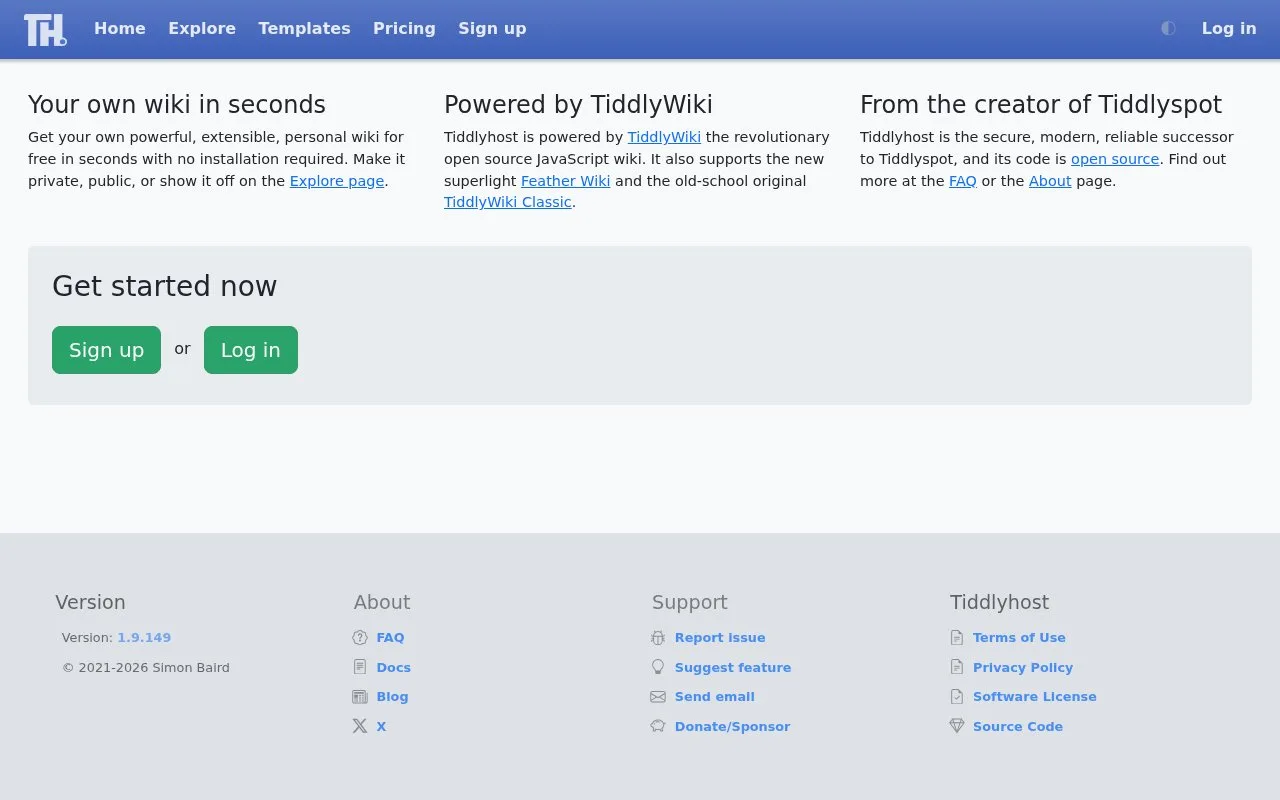Click the file icon beside Software License
Viewport: 1280px width, 800px height.
click(957, 697)
